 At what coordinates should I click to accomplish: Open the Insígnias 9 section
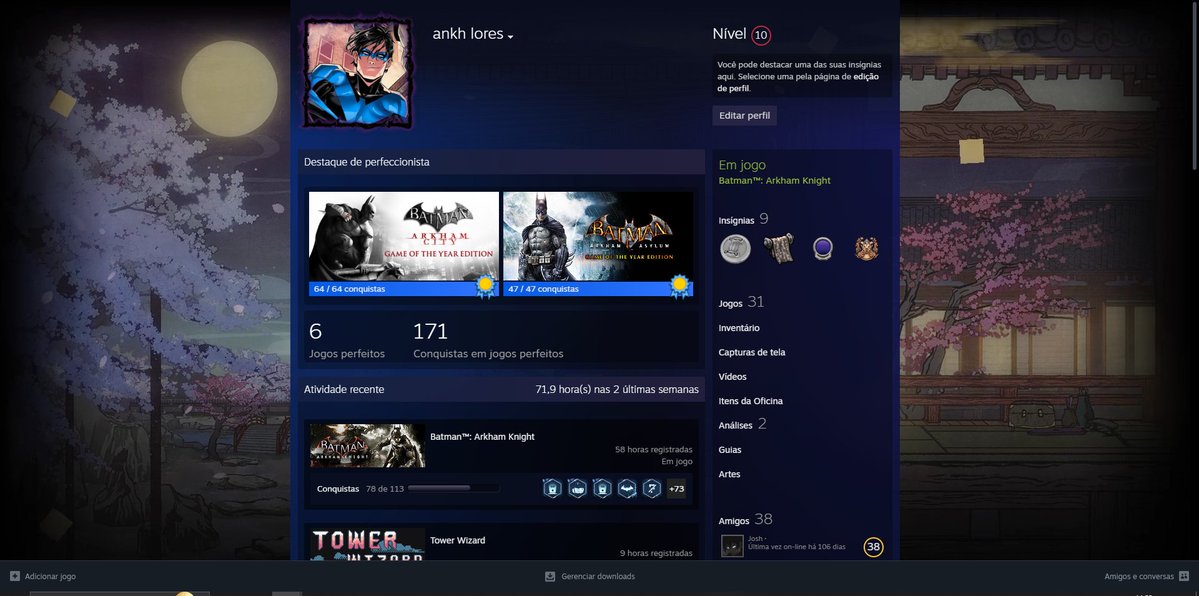coord(743,220)
